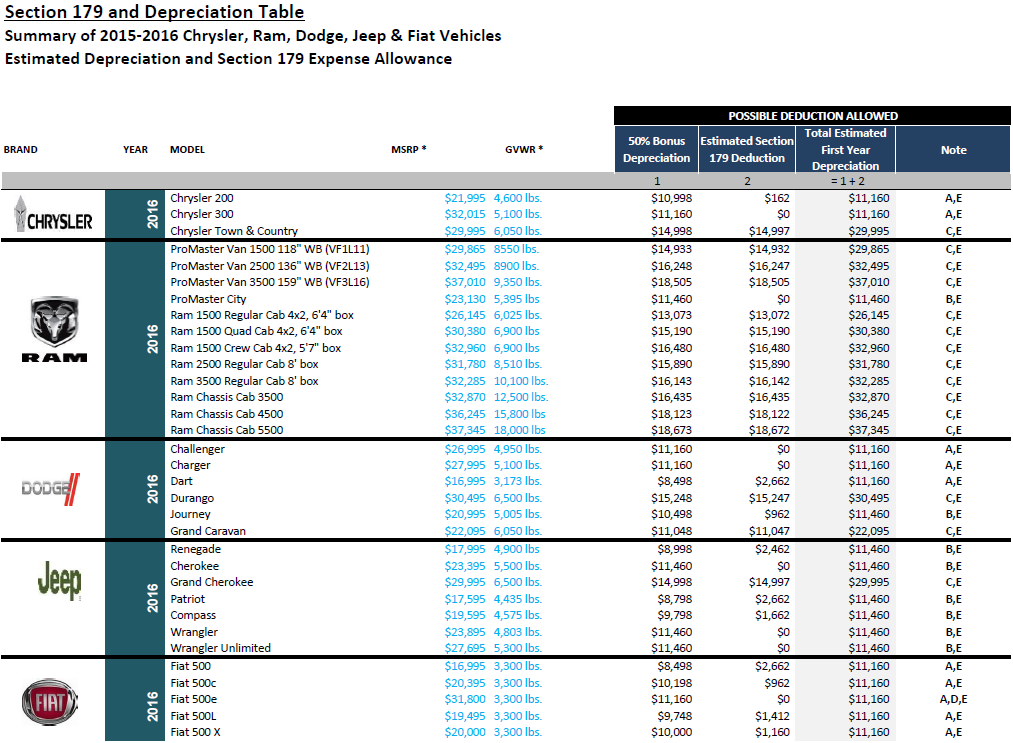This screenshot has width=1013, height=743.
Task: Click the 'GVWR *' column header
Action: point(524,149)
